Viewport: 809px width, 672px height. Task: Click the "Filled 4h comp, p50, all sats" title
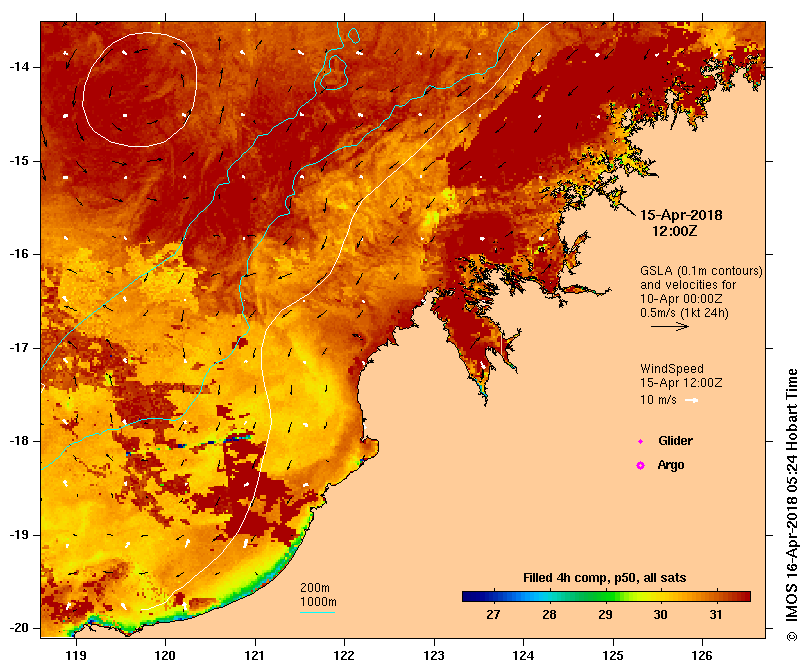coord(605,578)
